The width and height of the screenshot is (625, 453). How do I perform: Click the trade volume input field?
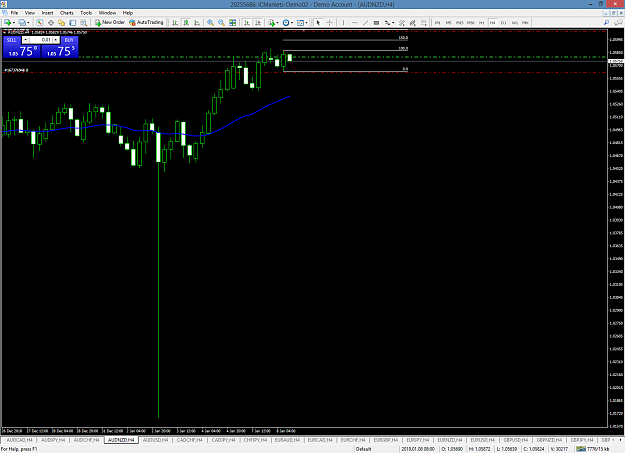coord(41,40)
